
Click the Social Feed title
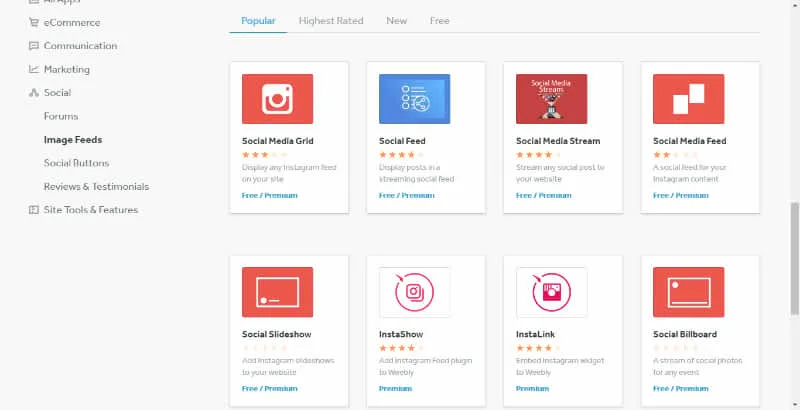[402, 141]
